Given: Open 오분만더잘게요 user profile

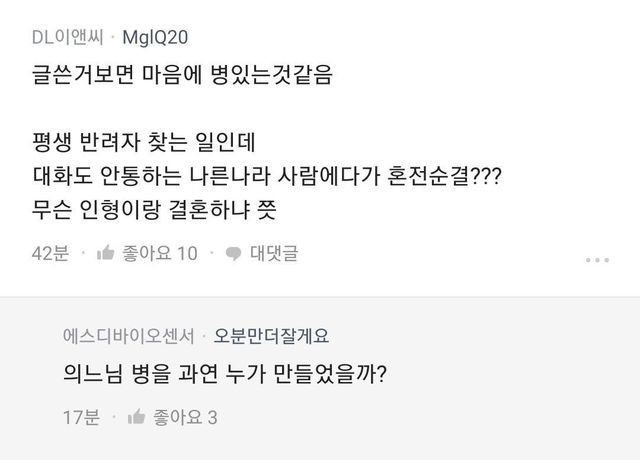Looking at the screenshot, I should click(x=270, y=335).
